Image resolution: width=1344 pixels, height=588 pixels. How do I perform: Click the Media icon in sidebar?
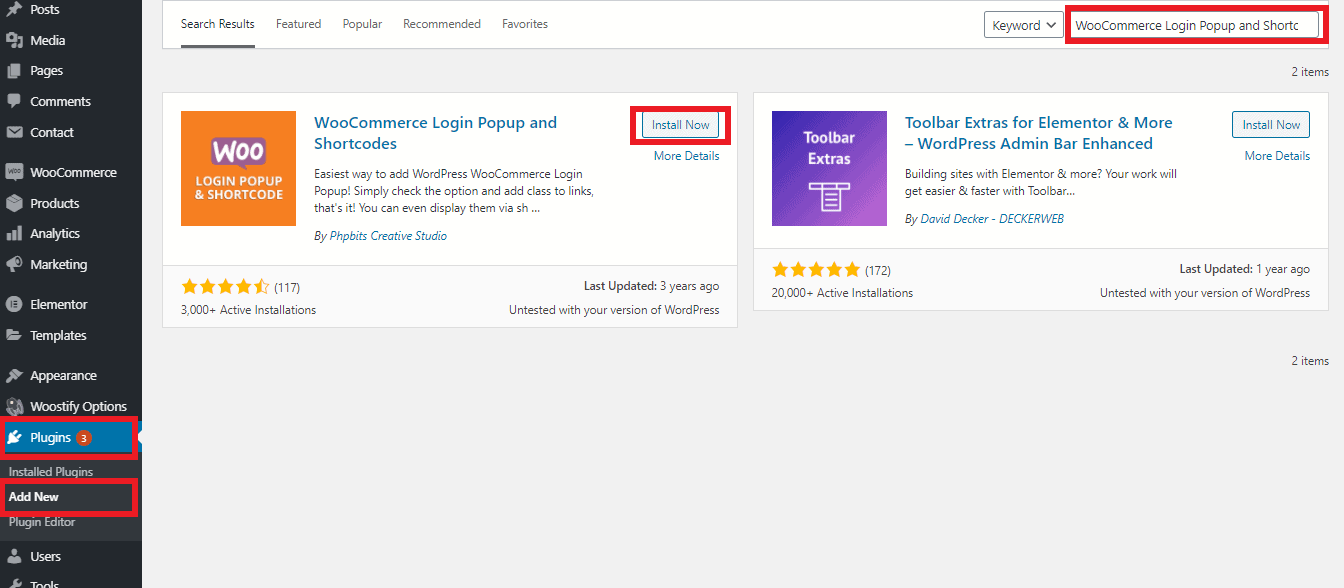[15, 41]
